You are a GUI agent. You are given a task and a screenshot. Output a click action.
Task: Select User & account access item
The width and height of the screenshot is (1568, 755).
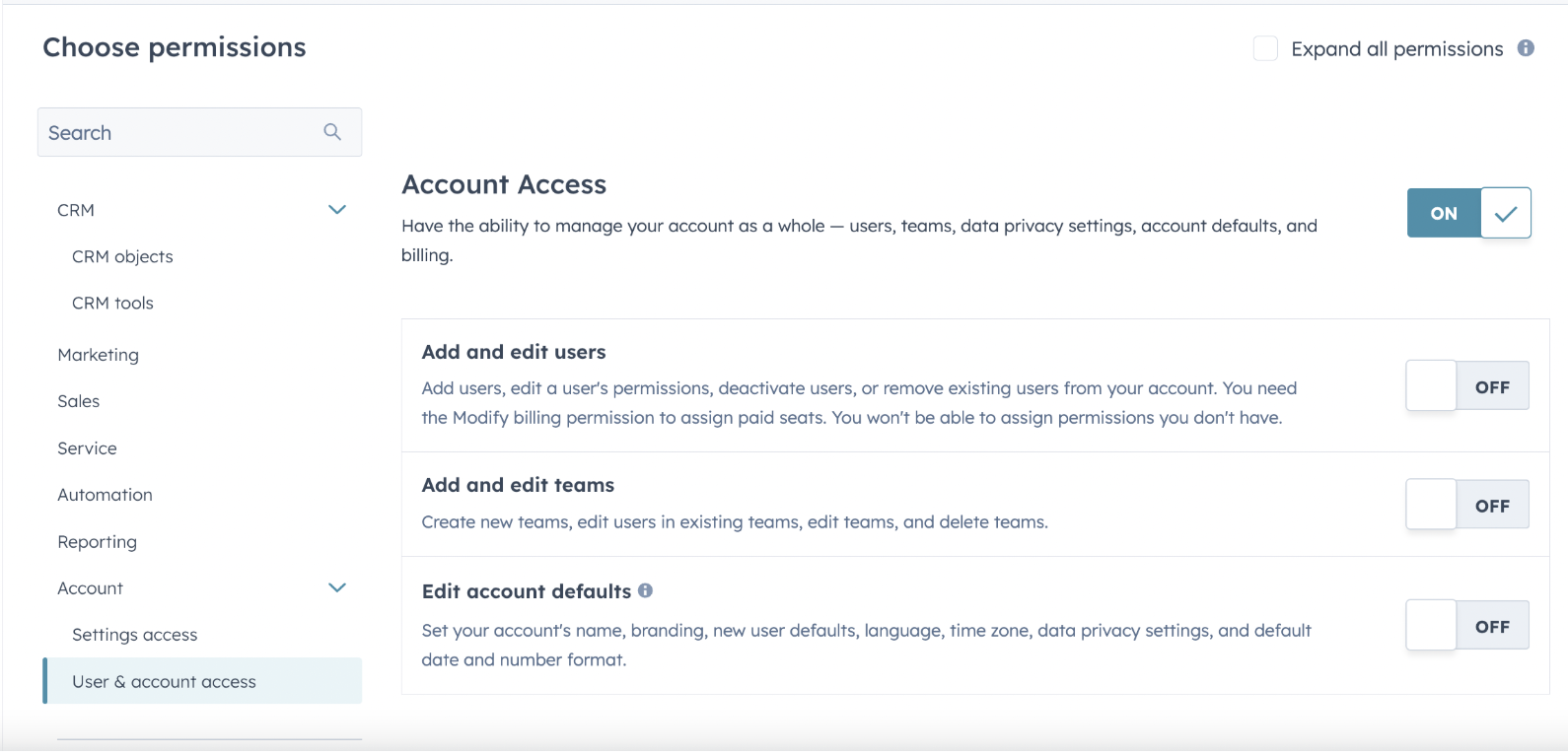point(164,682)
